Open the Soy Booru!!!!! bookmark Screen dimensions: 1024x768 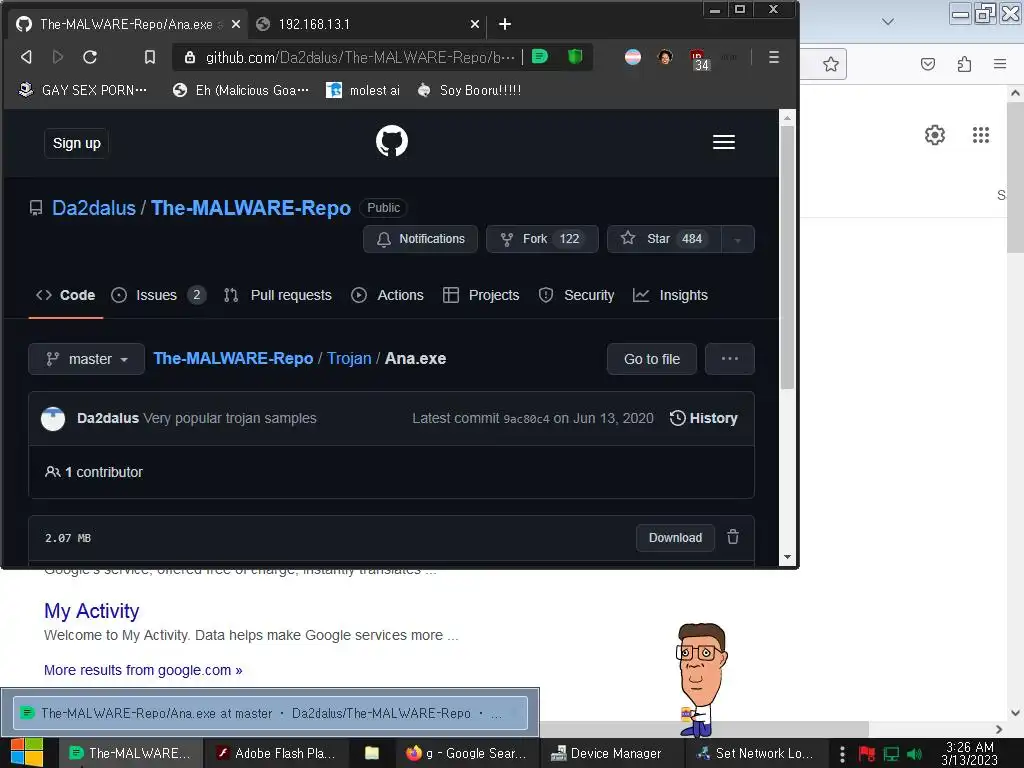(469, 90)
